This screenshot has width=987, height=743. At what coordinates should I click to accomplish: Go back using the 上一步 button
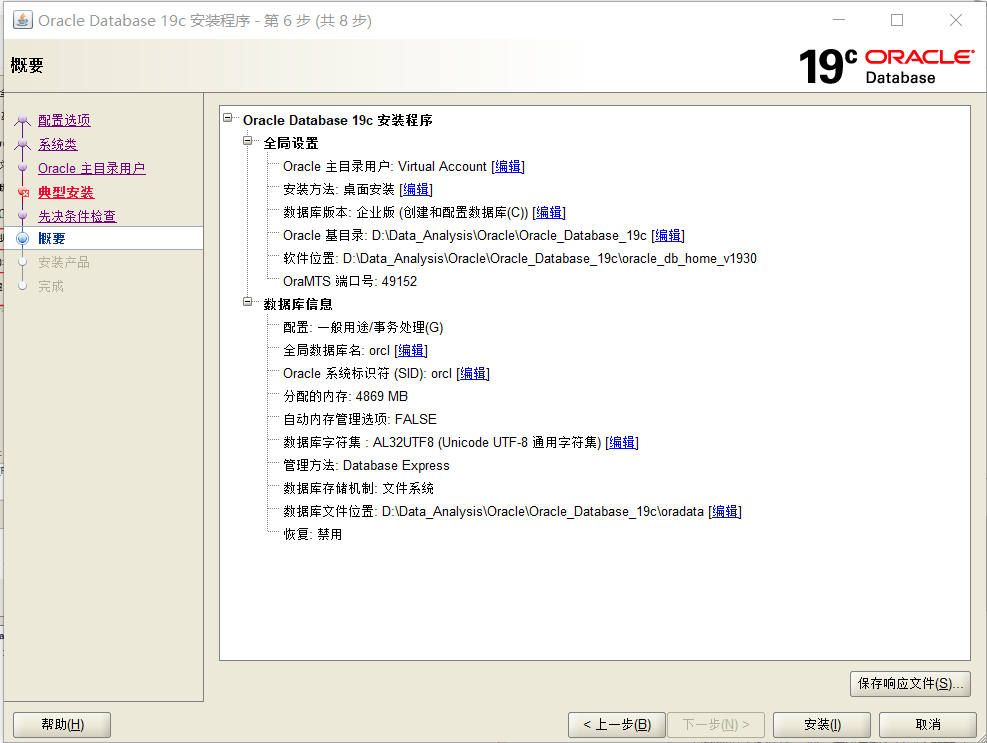coord(616,724)
